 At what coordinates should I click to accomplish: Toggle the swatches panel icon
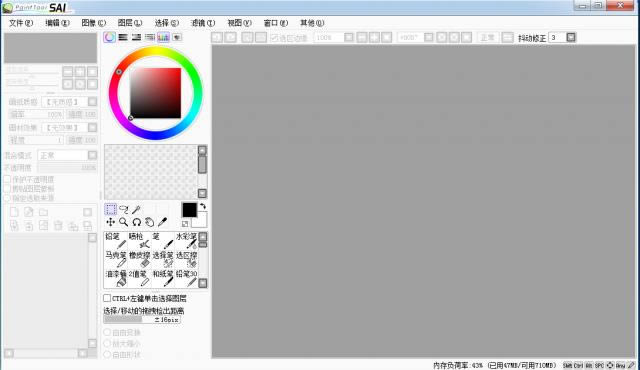(x=163, y=37)
